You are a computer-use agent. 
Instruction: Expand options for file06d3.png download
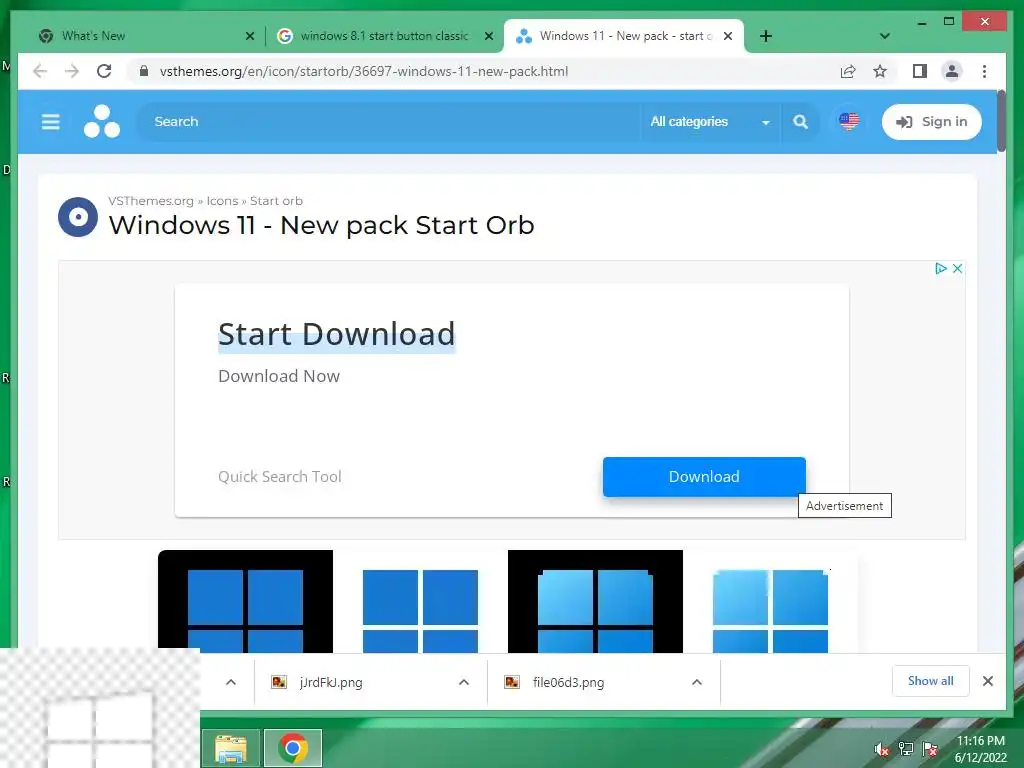pyautogui.click(x=697, y=682)
